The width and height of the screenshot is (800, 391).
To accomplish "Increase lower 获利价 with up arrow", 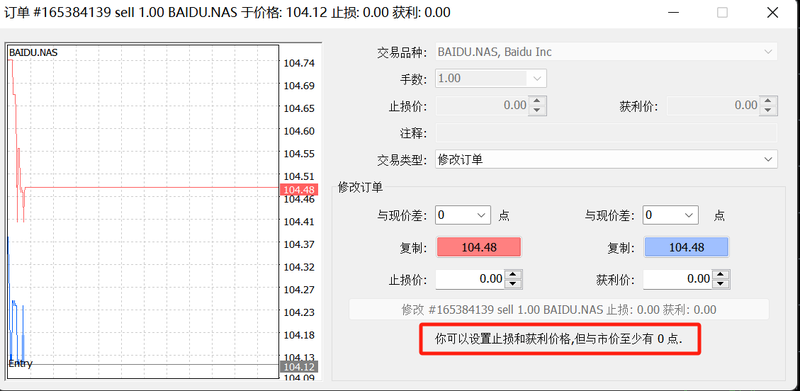I will pos(720,275).
